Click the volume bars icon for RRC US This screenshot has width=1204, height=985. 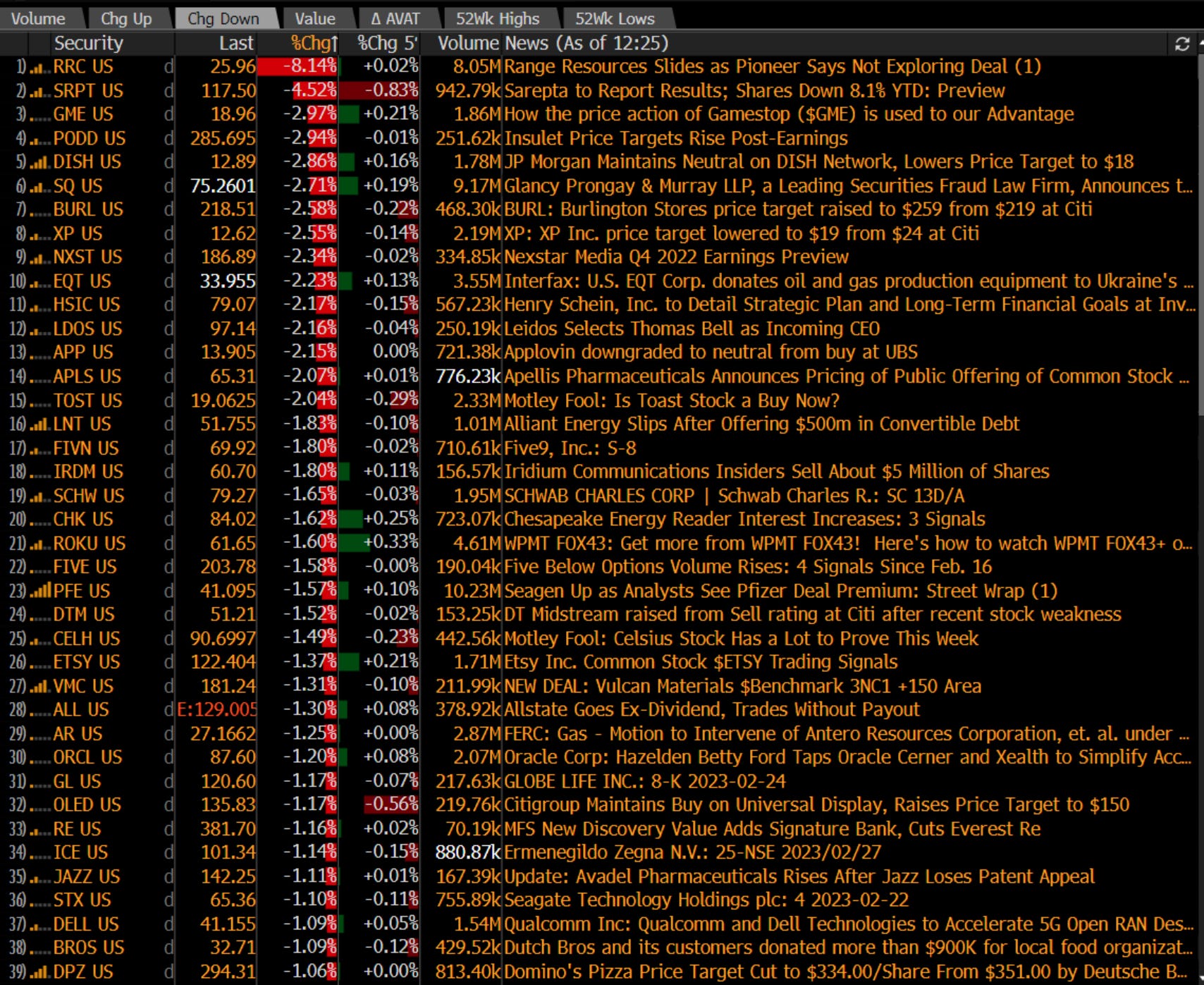click(x=40, y=68)
